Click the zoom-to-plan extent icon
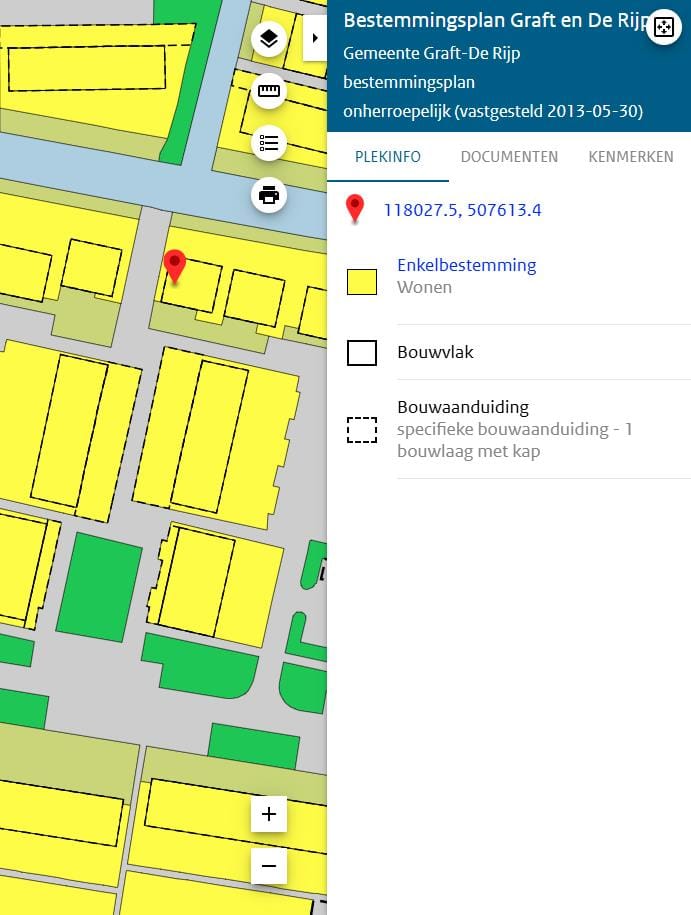This screenshot has height=915, width=691. coord(664,27)
